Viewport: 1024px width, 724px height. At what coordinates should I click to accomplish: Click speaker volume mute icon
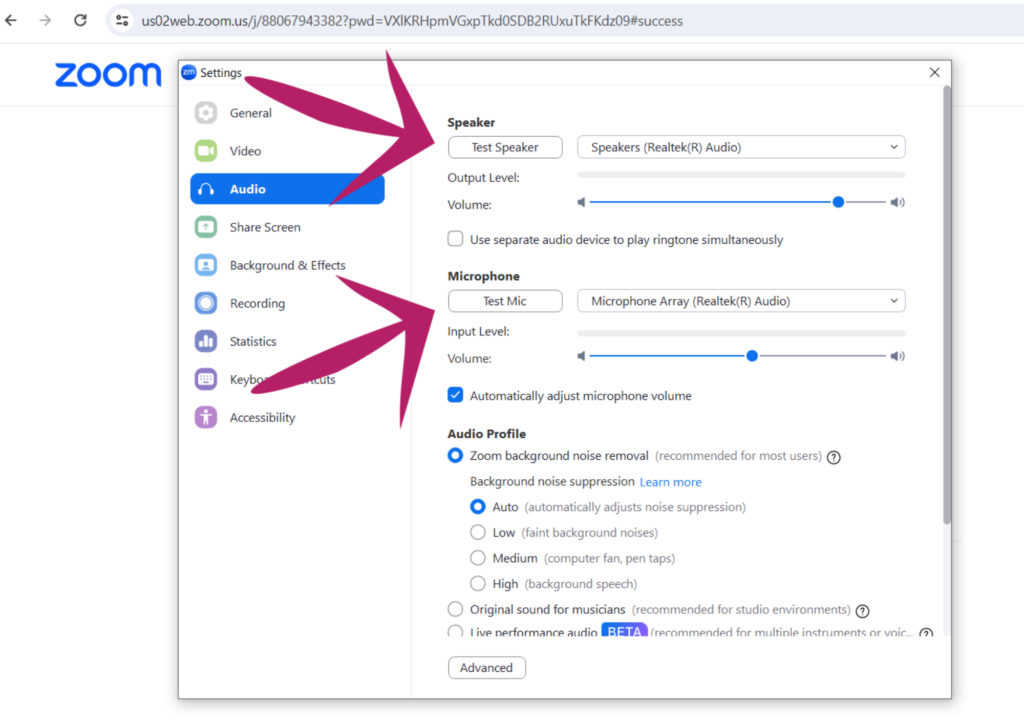tap(581, 202)
